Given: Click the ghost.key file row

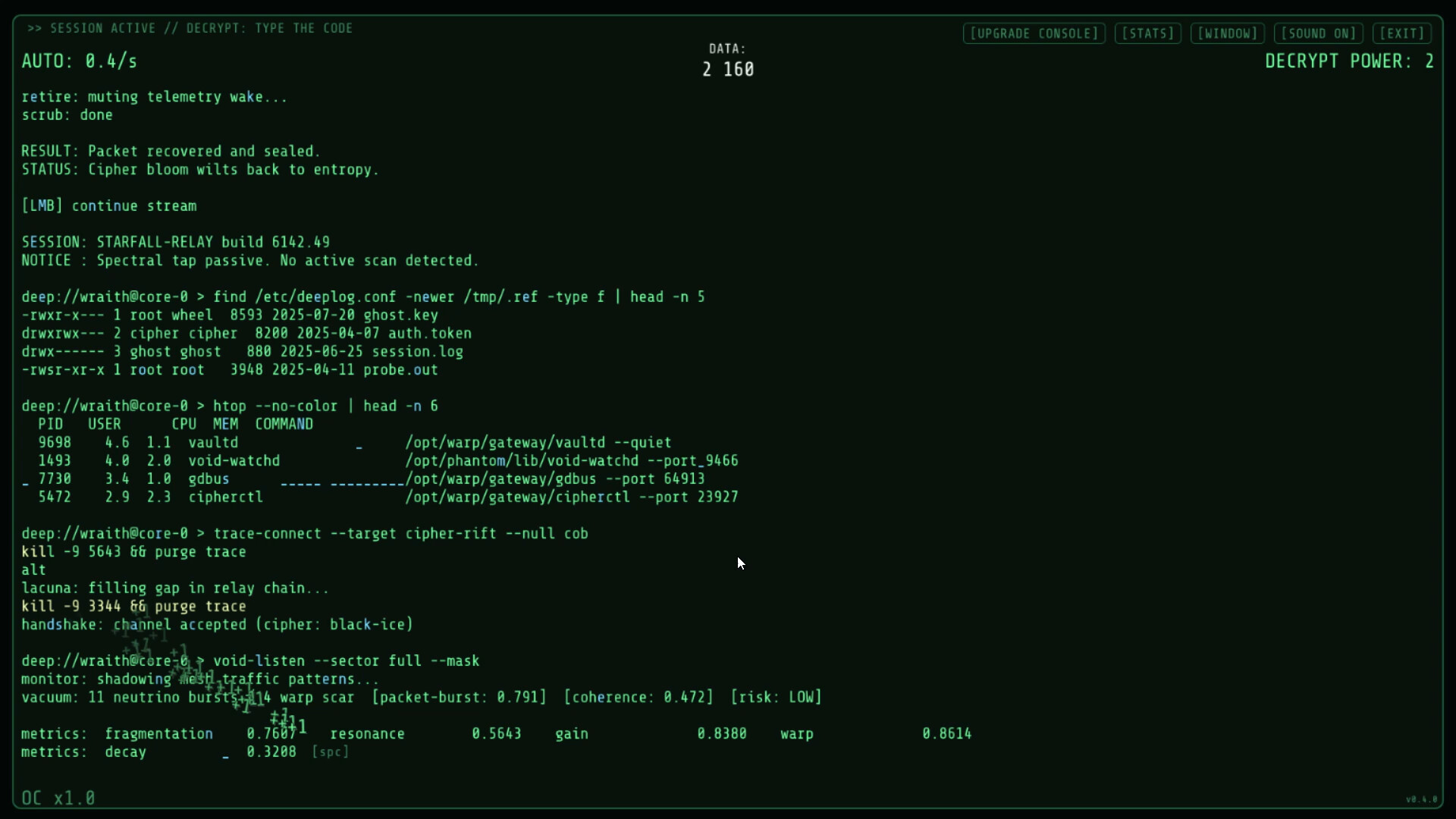Looking at the screenshot, I should click(230, 315).
